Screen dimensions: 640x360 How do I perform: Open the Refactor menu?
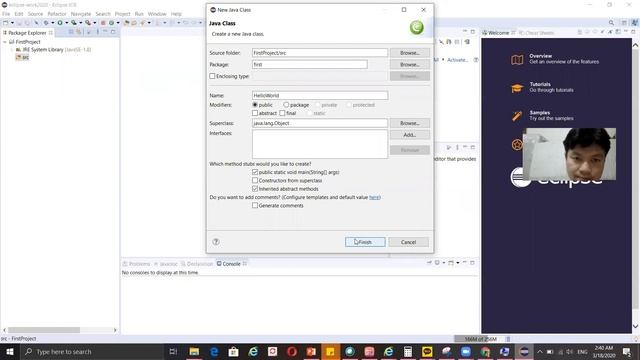point(57,14)
